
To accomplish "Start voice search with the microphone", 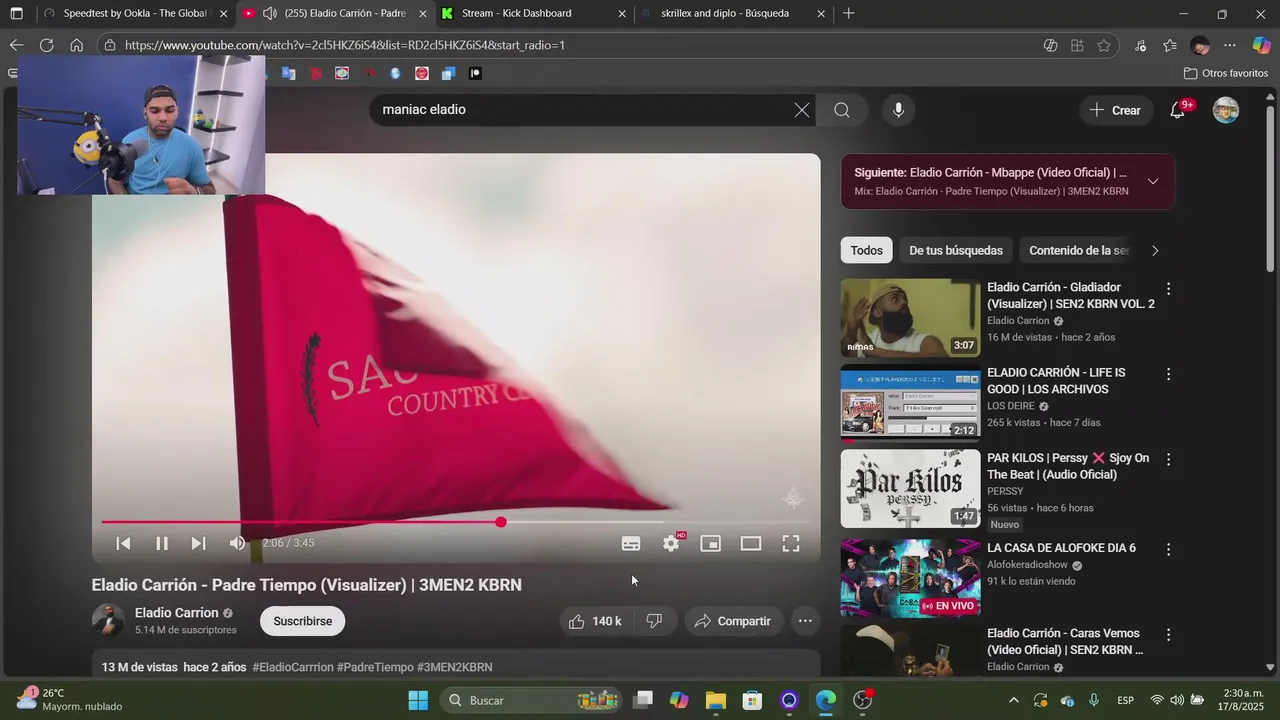I will click(898, 110).
